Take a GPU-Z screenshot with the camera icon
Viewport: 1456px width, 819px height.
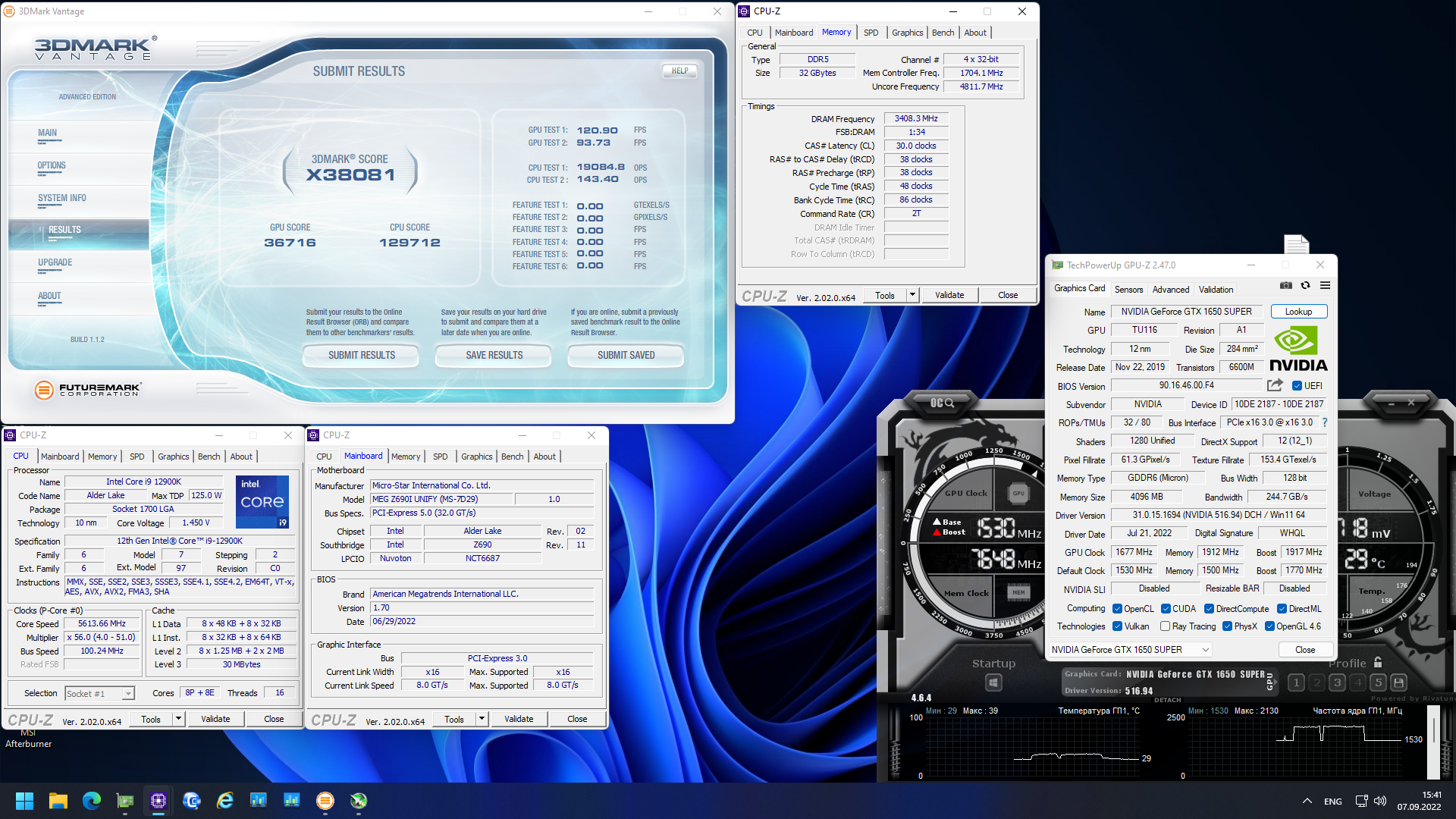pos(1286,285)
